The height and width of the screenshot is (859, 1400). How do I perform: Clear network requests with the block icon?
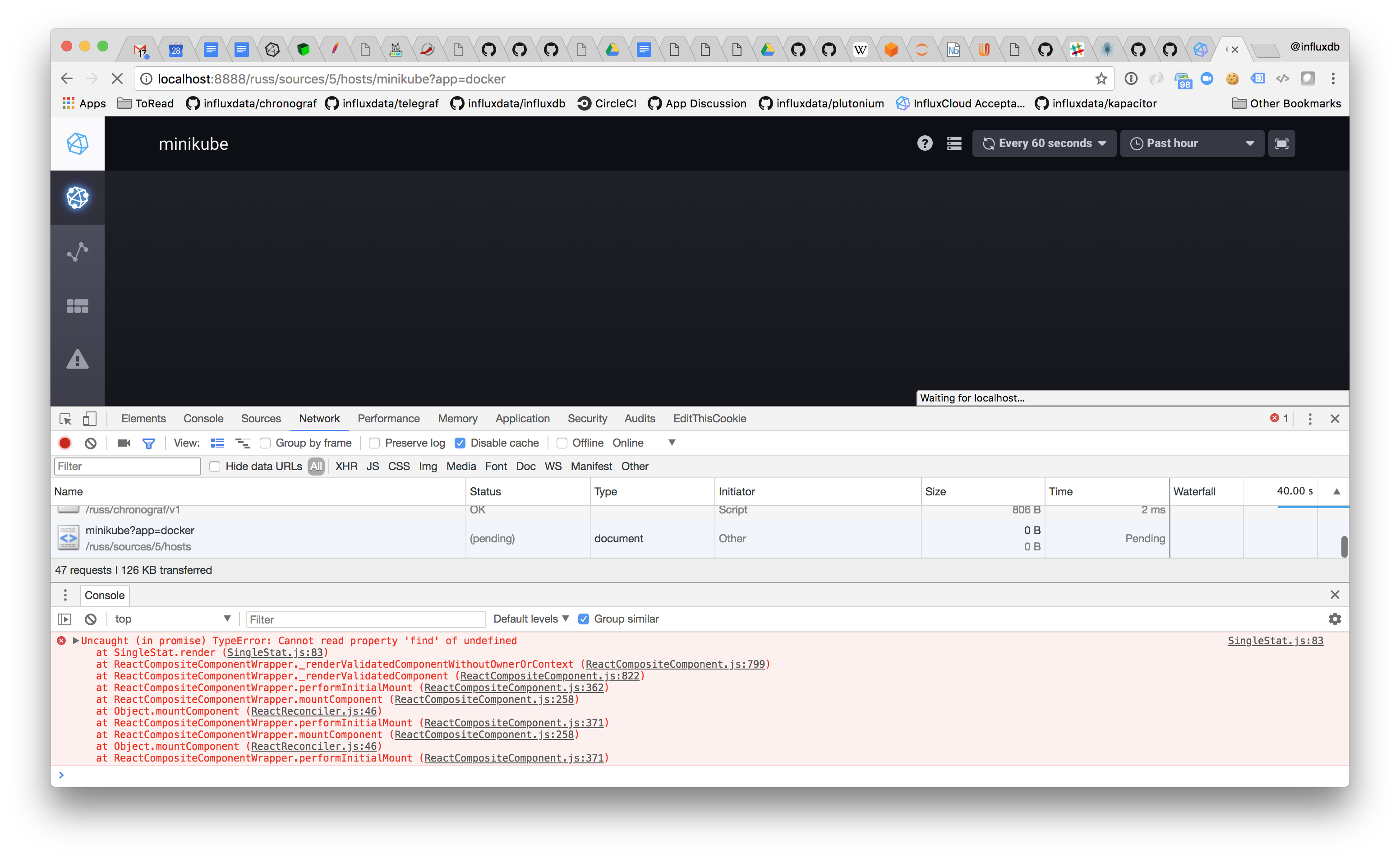click(x=90, y=443)
